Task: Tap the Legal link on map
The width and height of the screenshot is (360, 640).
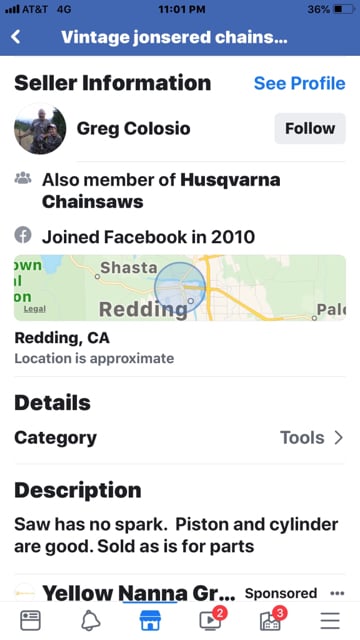Action: (x=35, y=309)
